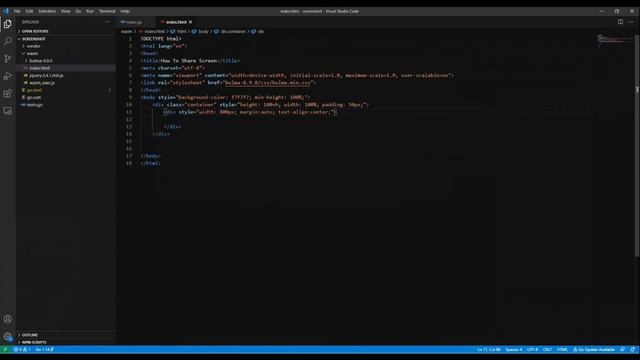This screenshot has width=640, height=360.
Task: Click the bulma stylesheet href link in code
Action: [268, 83]
